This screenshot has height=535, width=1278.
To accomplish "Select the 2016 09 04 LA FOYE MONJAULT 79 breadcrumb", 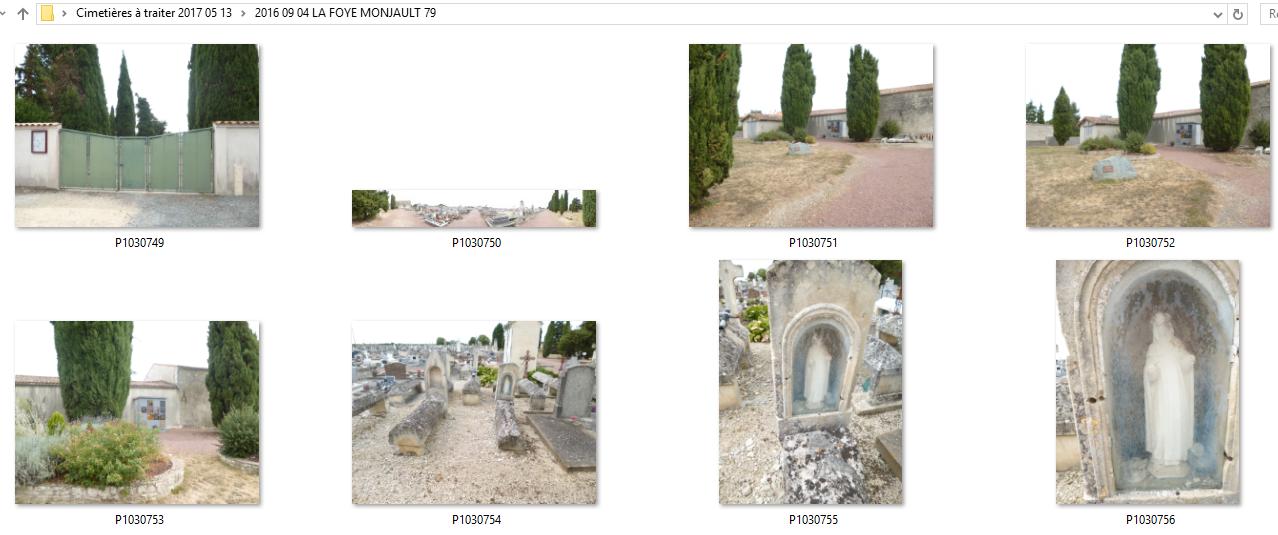I will (345, 14).
